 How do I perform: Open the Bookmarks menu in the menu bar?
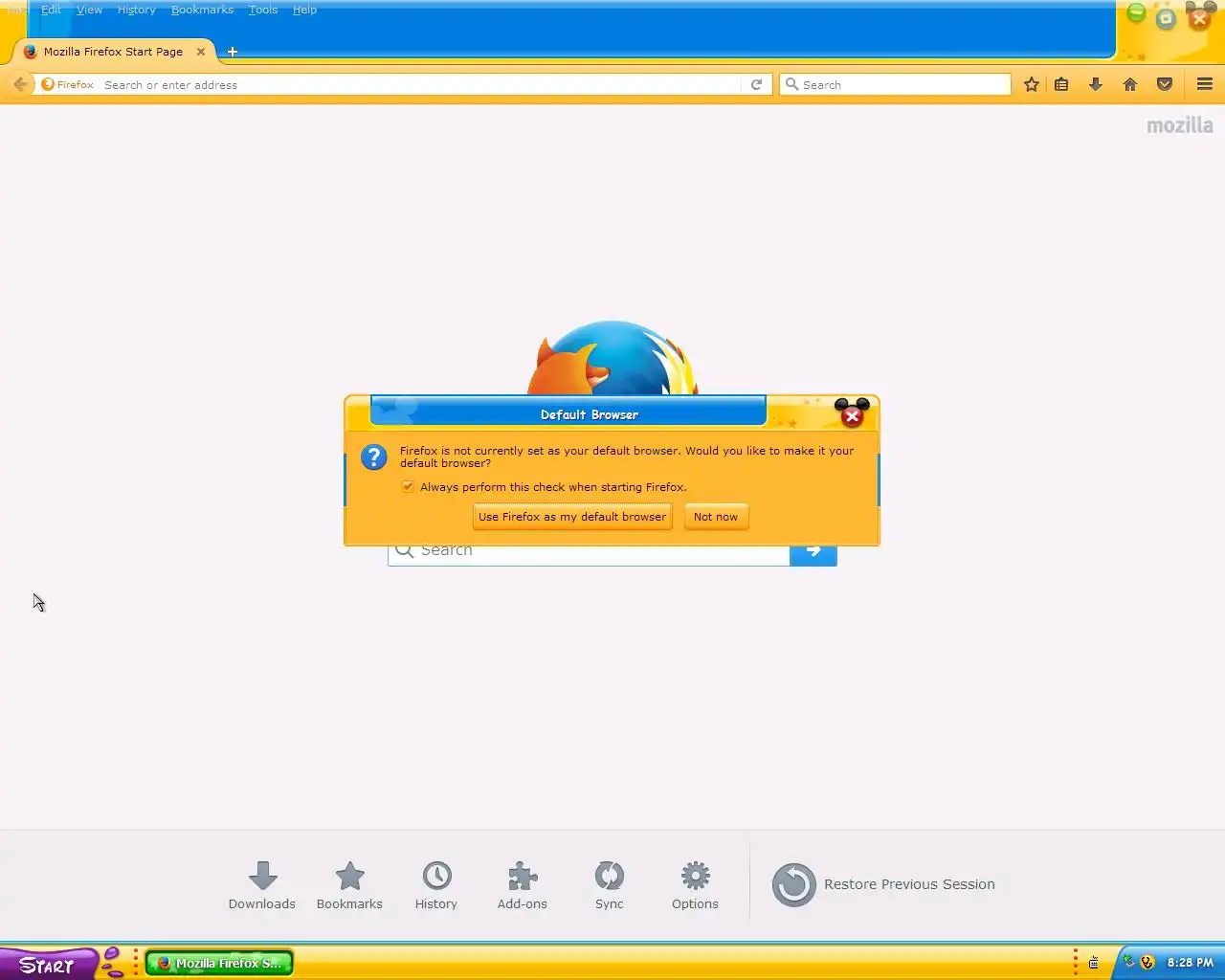coord(202,10)
